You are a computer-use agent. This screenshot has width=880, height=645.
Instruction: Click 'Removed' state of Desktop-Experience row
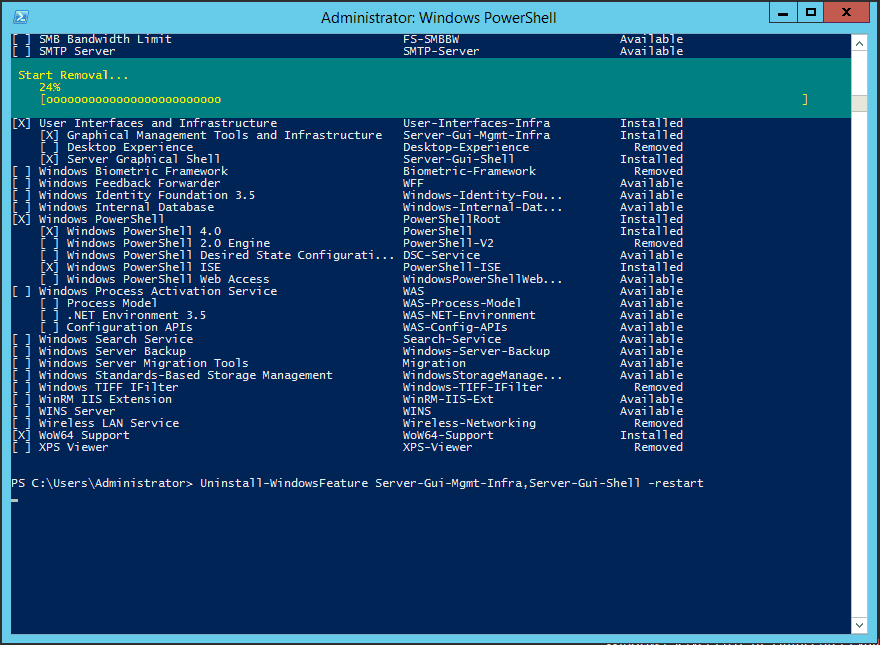[658, 147]
